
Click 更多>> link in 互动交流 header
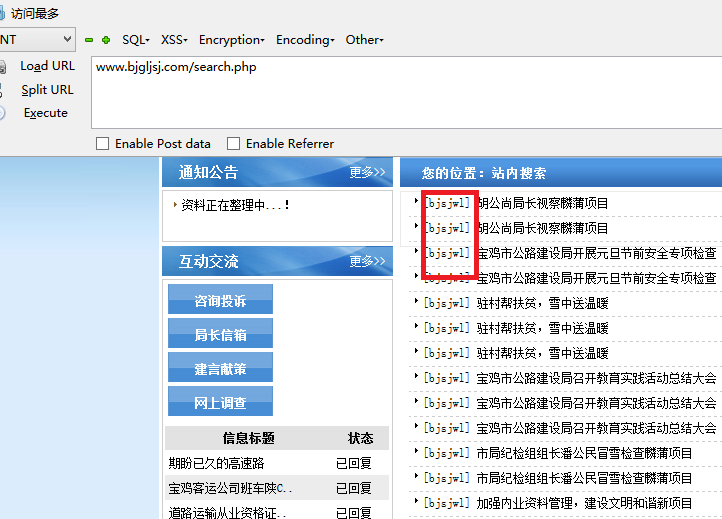click(x=367, y=261)
